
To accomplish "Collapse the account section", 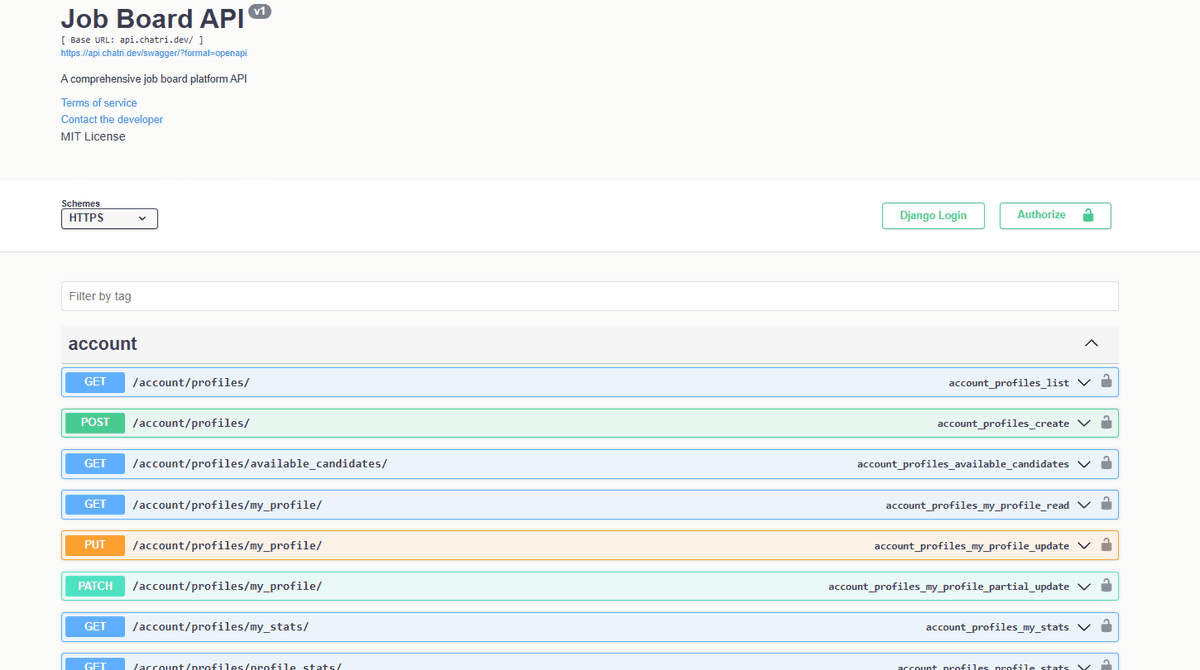I will (1091, 342).
